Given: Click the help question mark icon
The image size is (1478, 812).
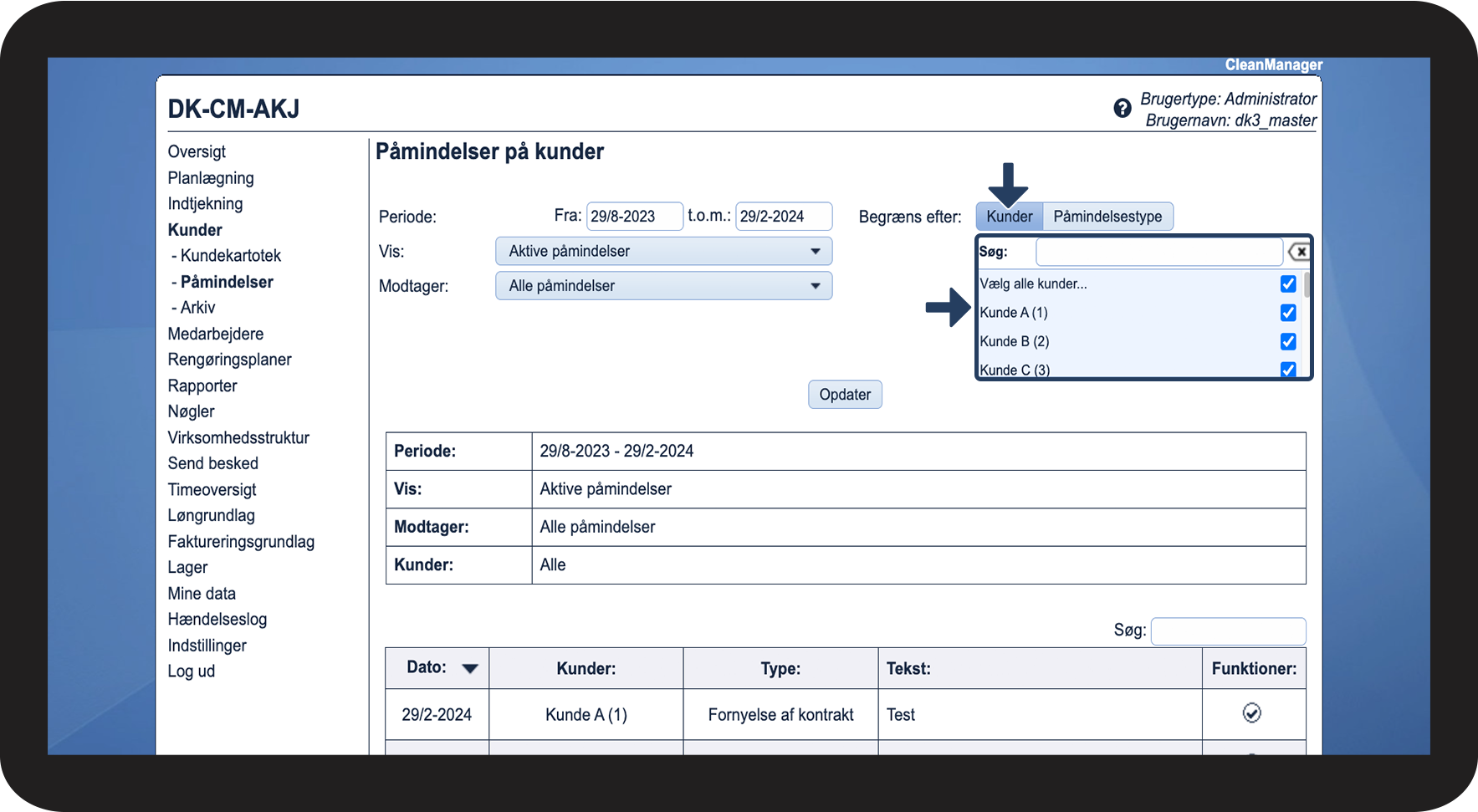Looking at the screenshot, I should coord(1123,108).
